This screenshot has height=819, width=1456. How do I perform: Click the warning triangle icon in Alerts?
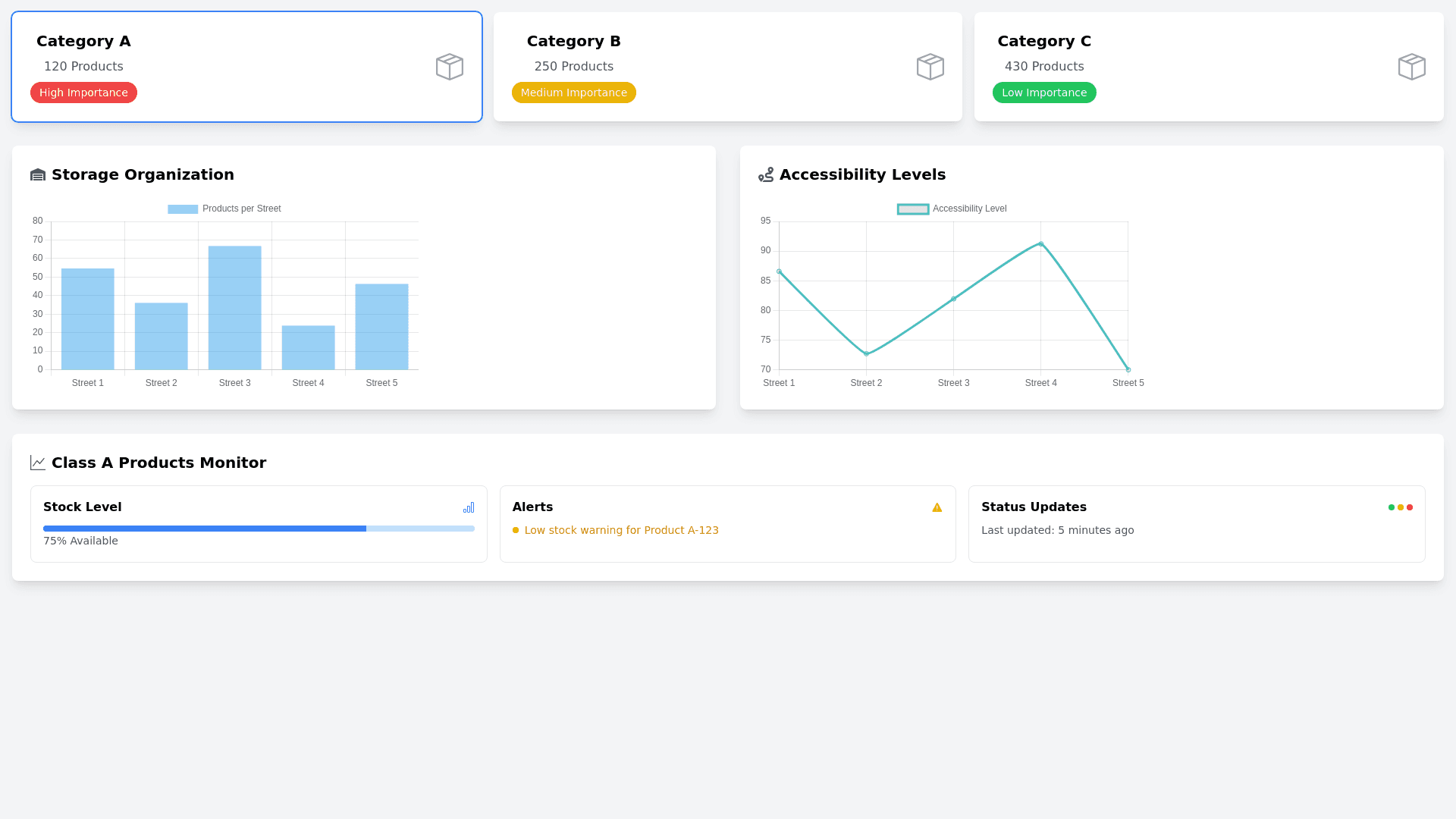937,507
